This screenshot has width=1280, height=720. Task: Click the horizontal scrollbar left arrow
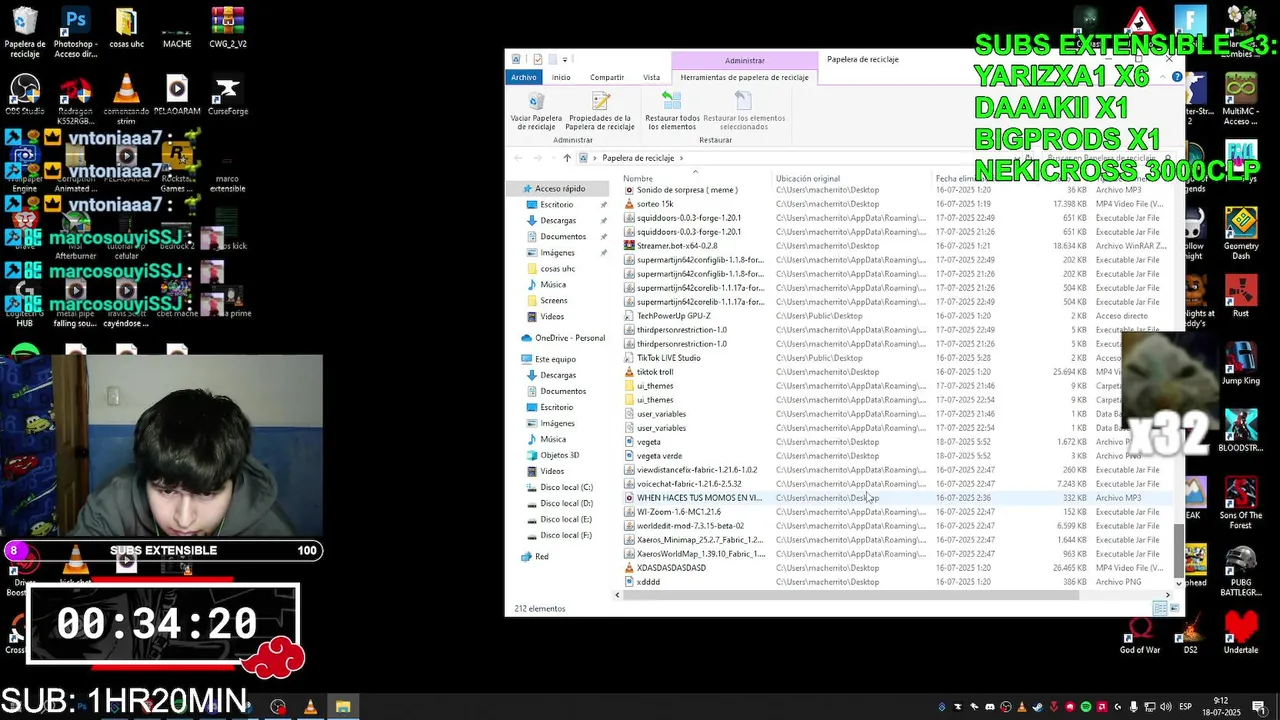tap(616, 595)
